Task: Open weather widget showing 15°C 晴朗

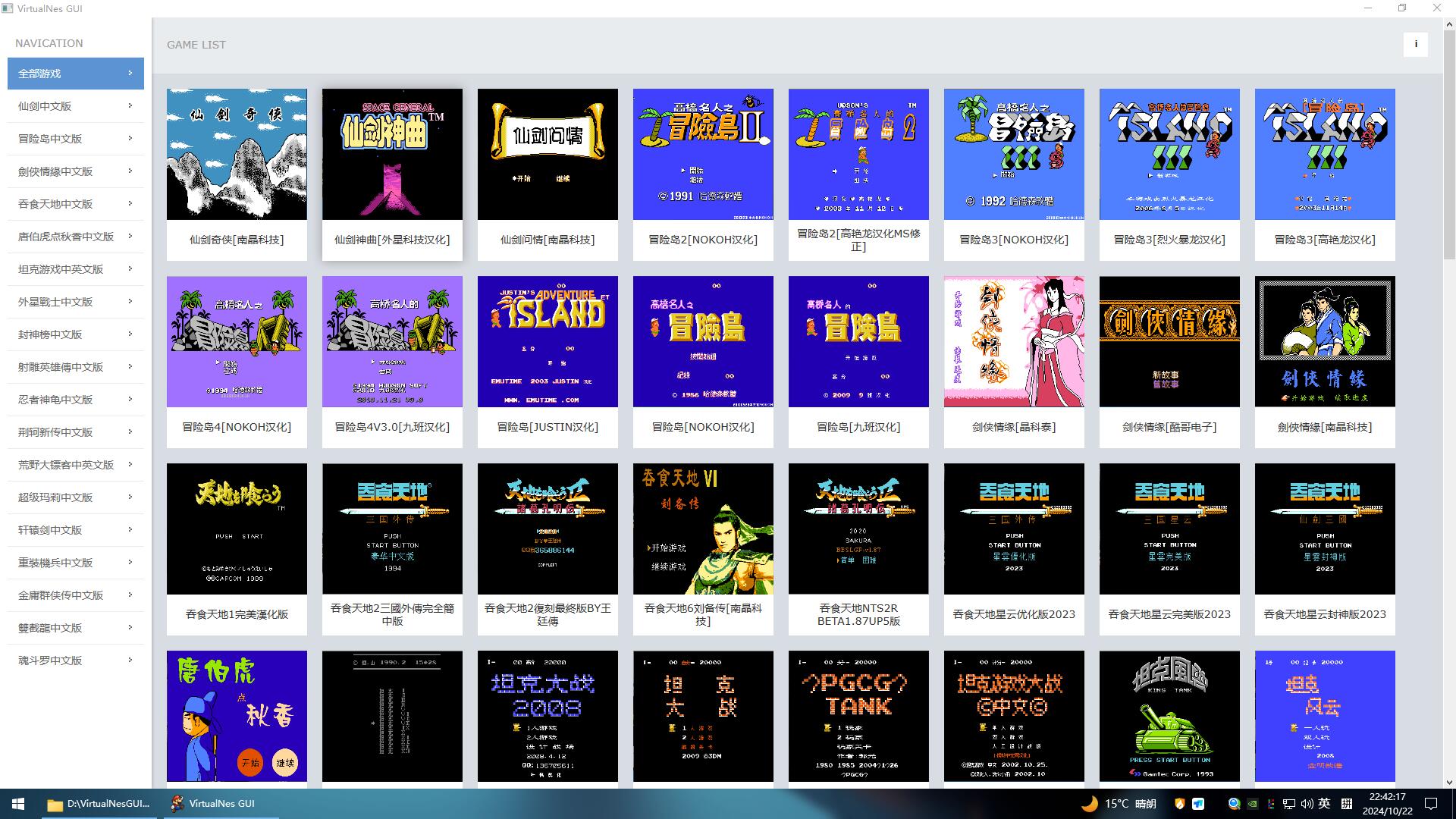Action: 1119,804
